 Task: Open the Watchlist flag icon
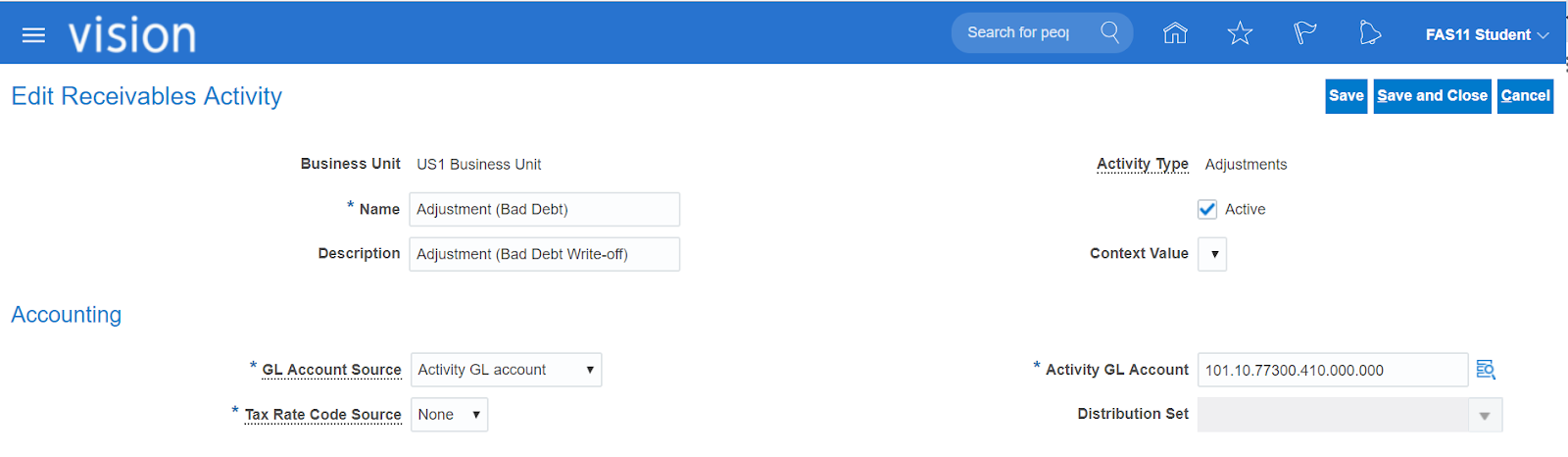coord(1304,33)
